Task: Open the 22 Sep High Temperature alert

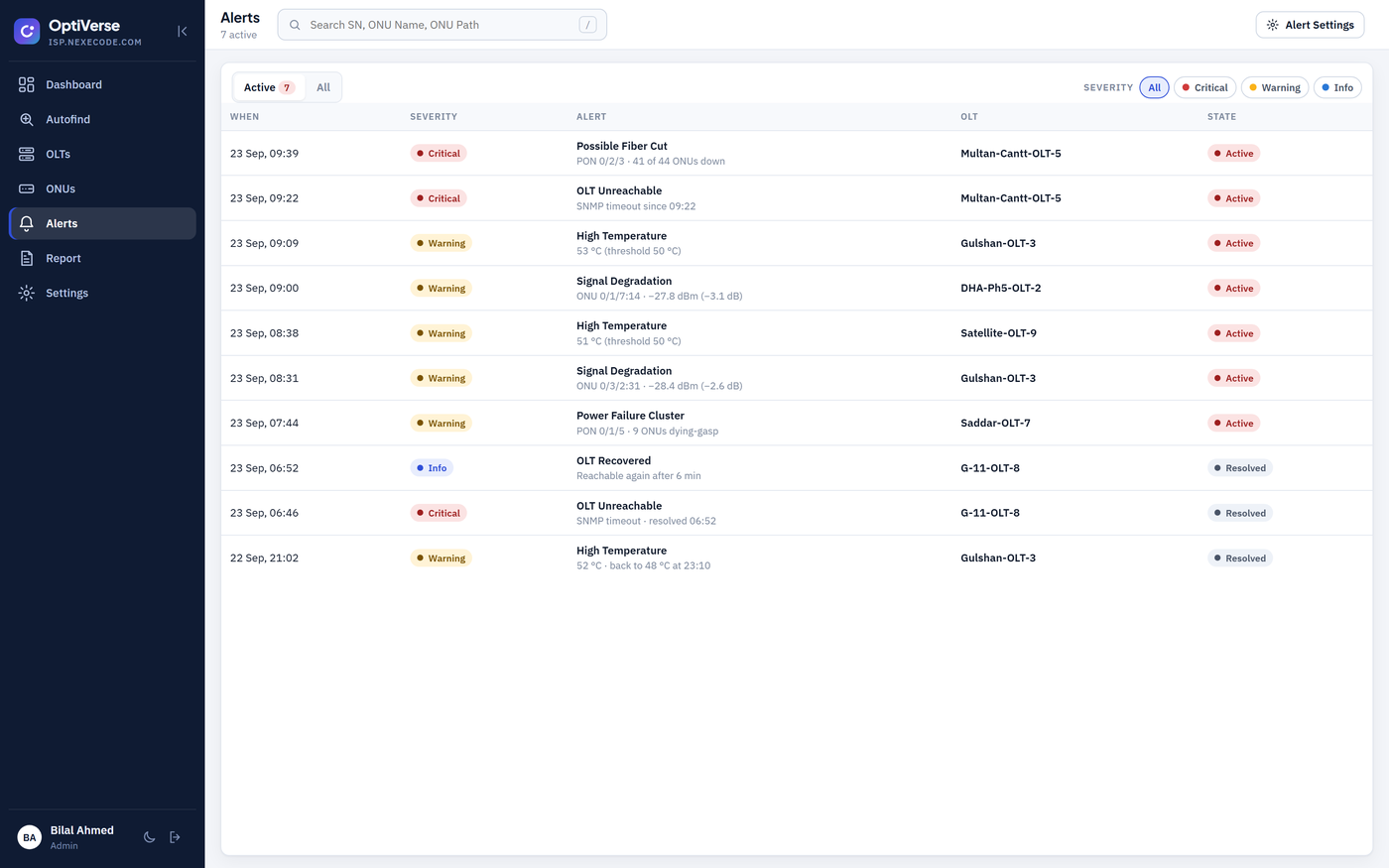Action: (x=797, y=558)
